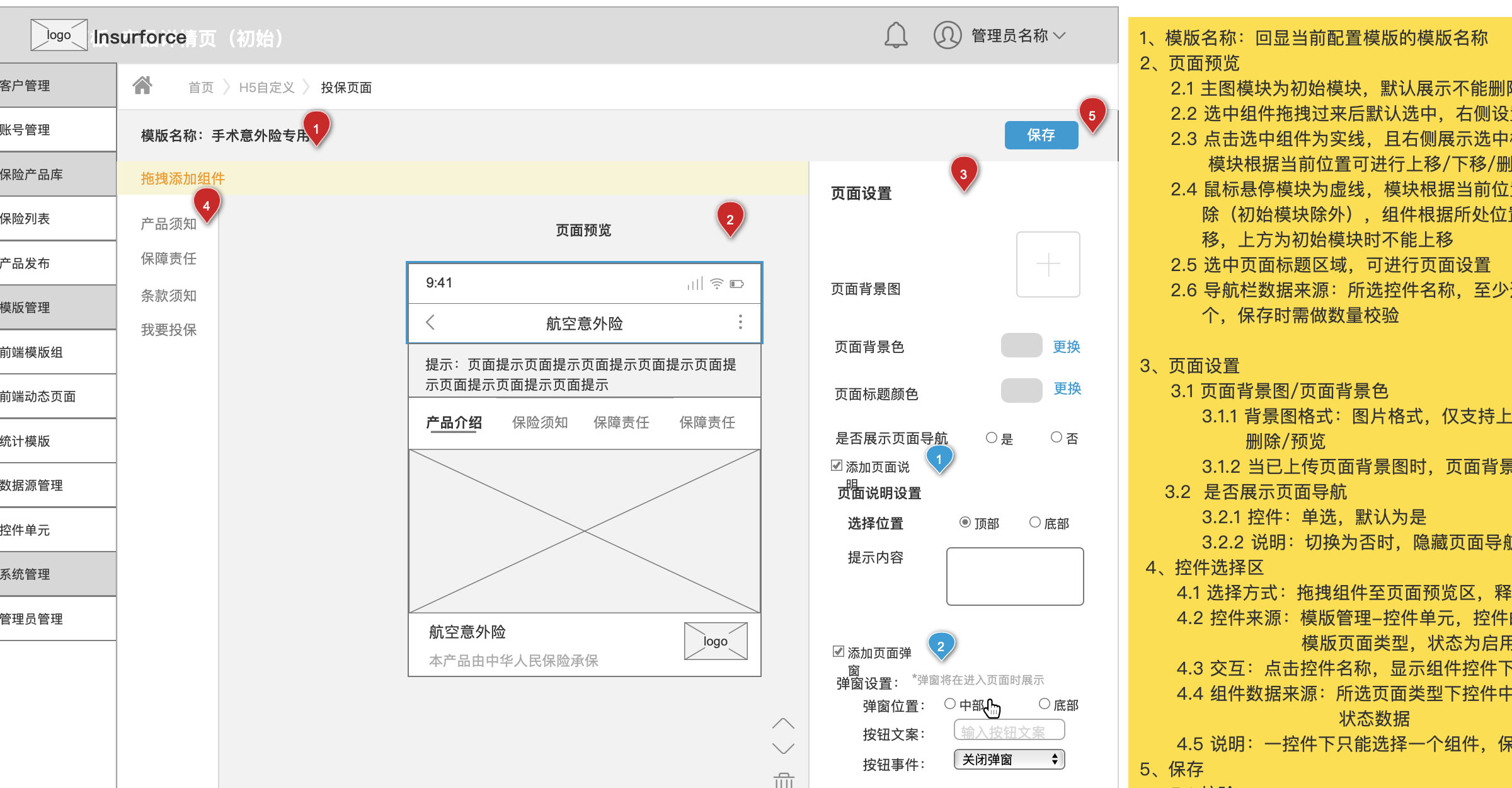Click the back arrow in phone preview
This screenshot has height=788, width=1512.
pos(430,322)
